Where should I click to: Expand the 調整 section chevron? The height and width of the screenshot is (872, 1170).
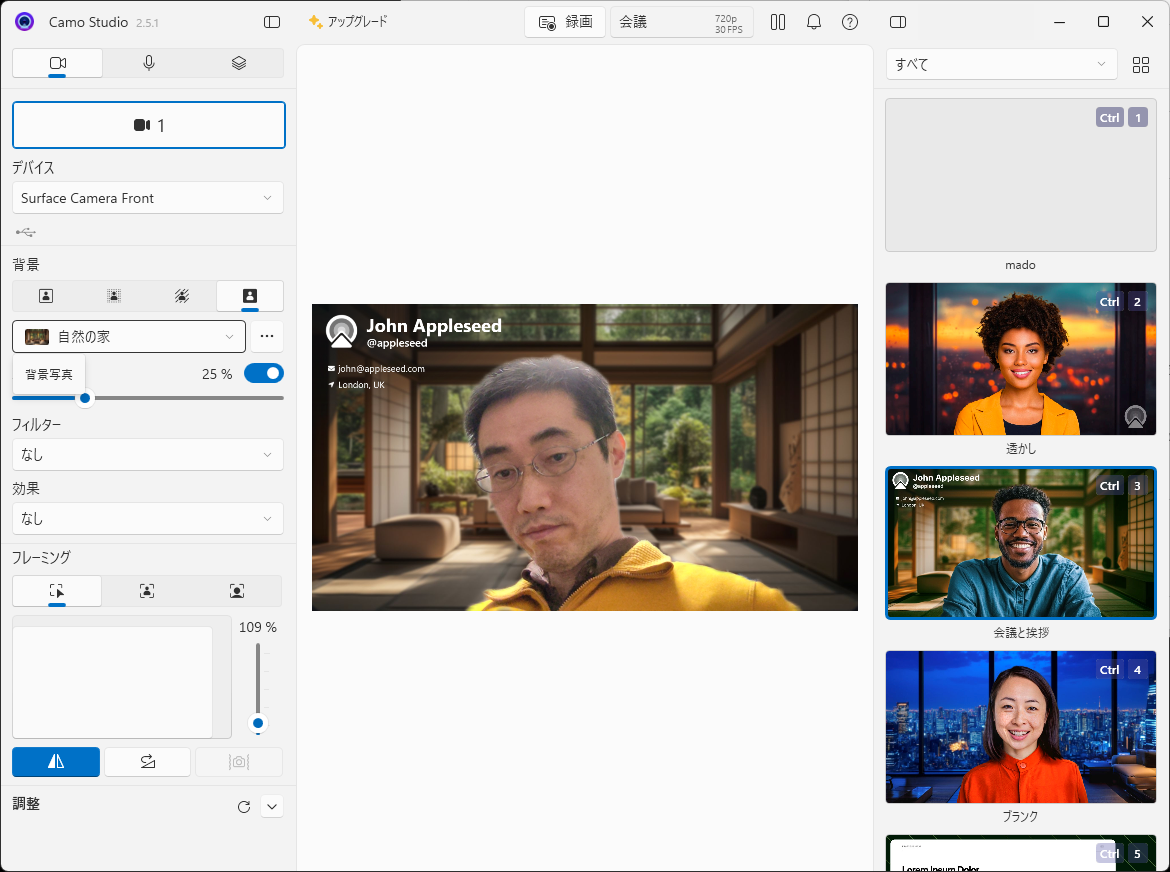tap(272, 807)
